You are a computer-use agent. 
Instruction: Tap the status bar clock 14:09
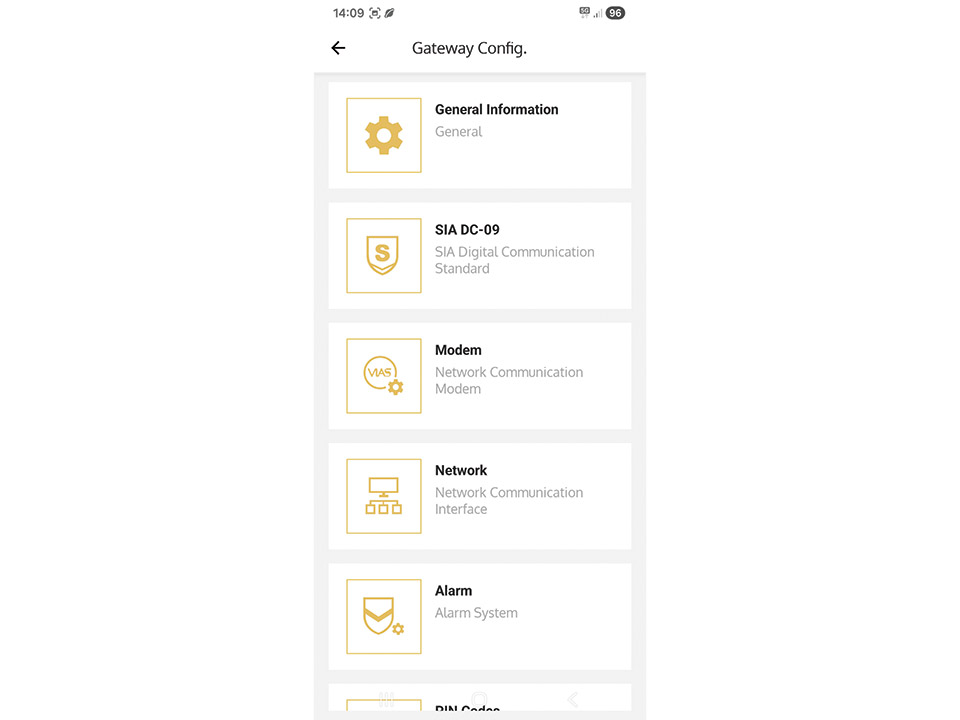point(348,13)
